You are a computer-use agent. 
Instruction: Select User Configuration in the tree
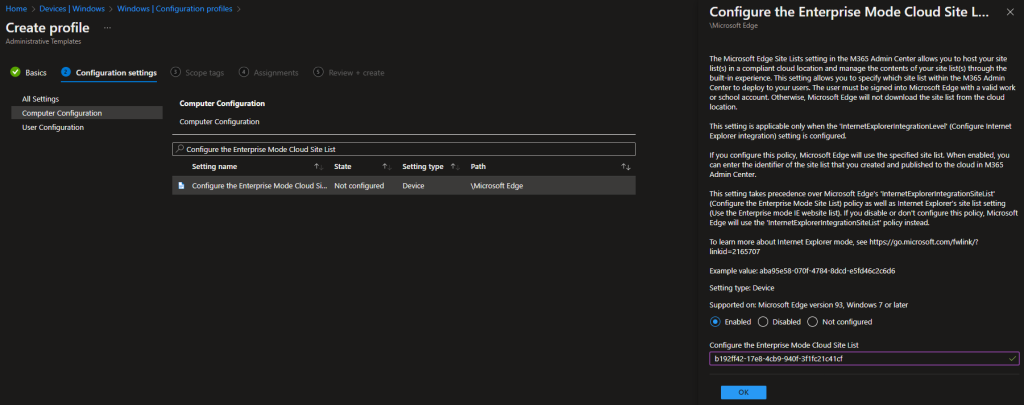coord(53,127)
